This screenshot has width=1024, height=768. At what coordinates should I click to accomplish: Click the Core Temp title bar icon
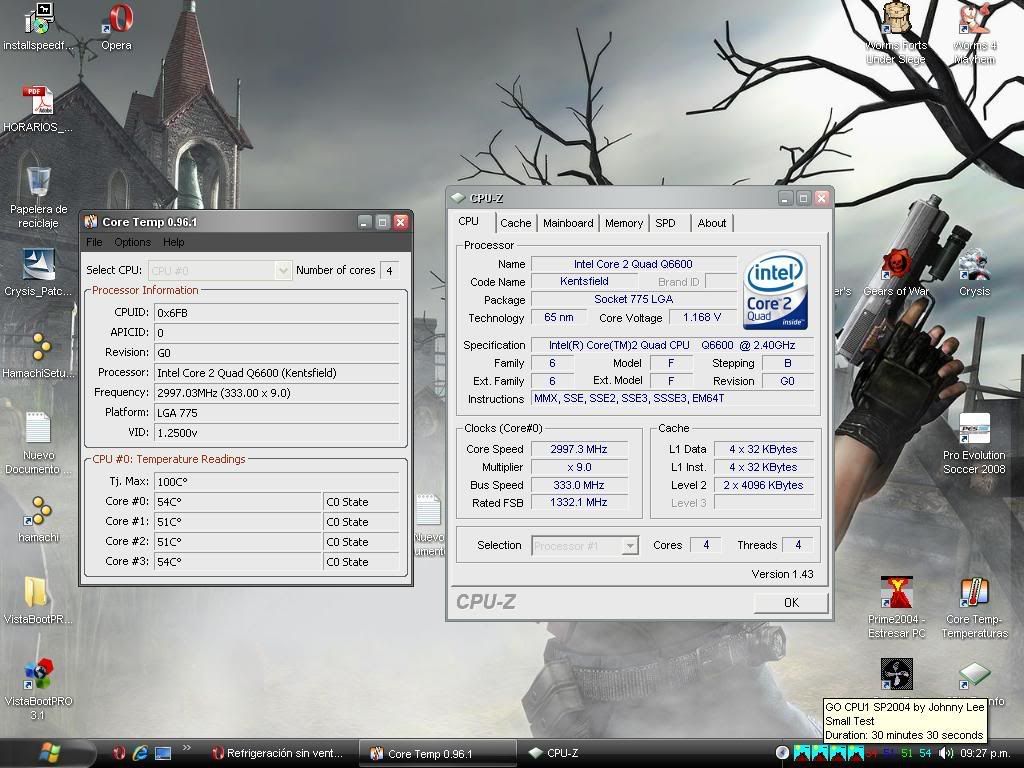click(x=91, y=222)
